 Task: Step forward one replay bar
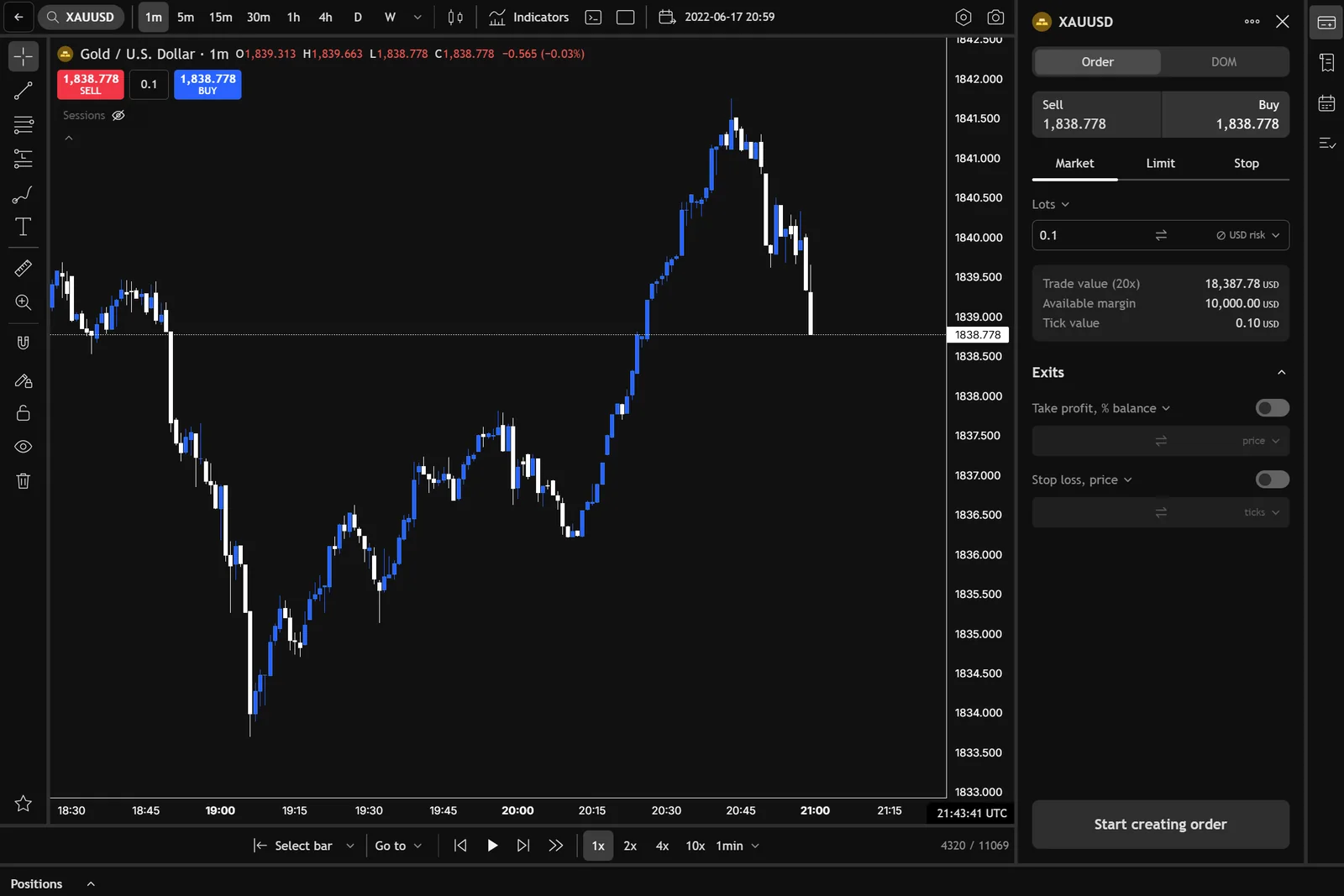(523, 846)
